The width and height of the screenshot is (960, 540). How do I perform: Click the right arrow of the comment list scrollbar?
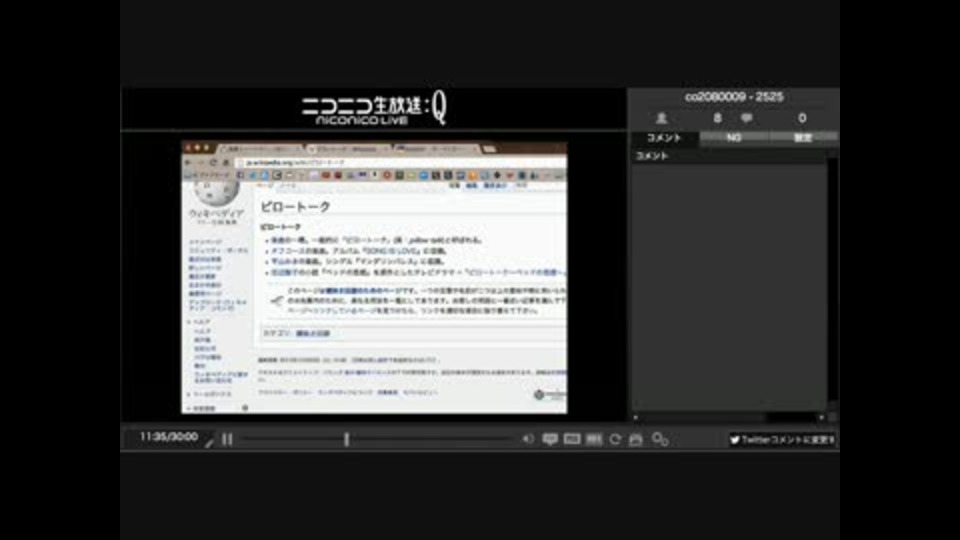coord(821,418)
